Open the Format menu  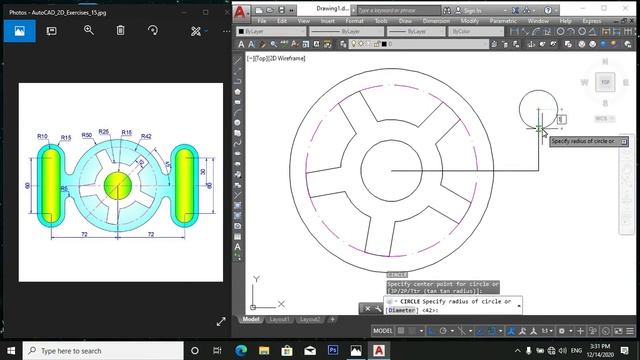point(354,21)
